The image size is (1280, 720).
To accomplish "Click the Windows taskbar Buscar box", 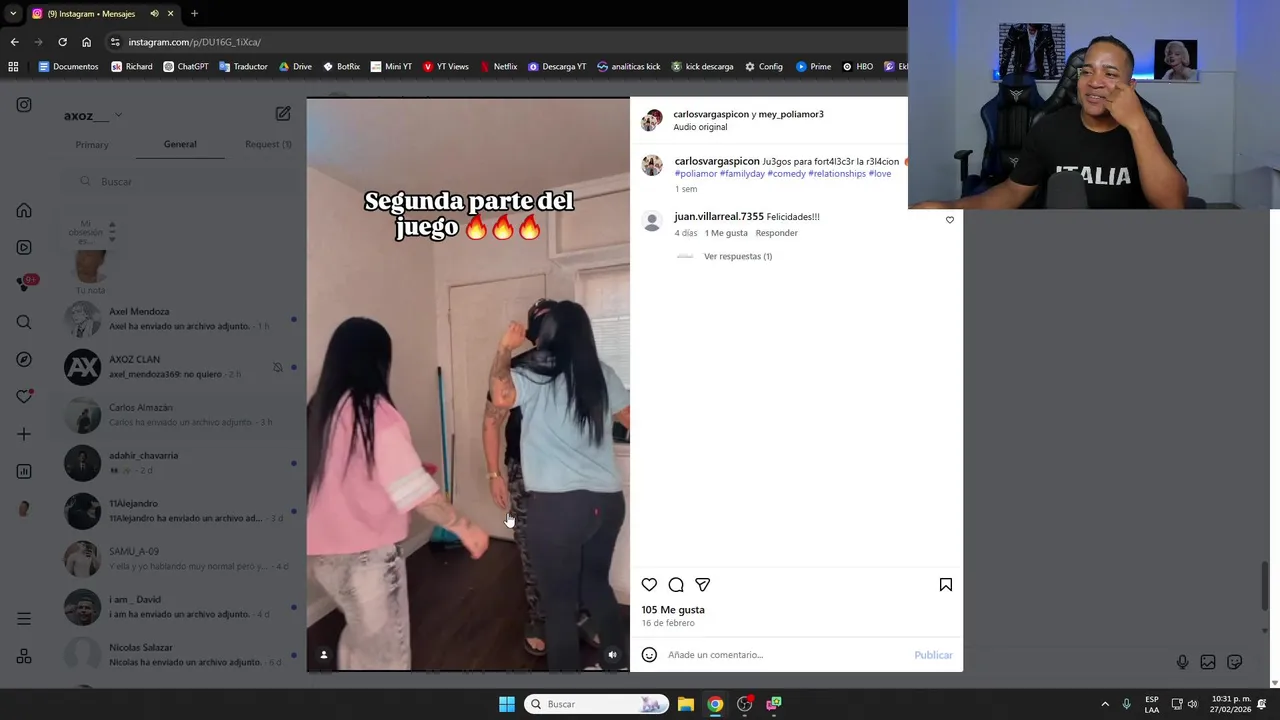I will point(596,704).
